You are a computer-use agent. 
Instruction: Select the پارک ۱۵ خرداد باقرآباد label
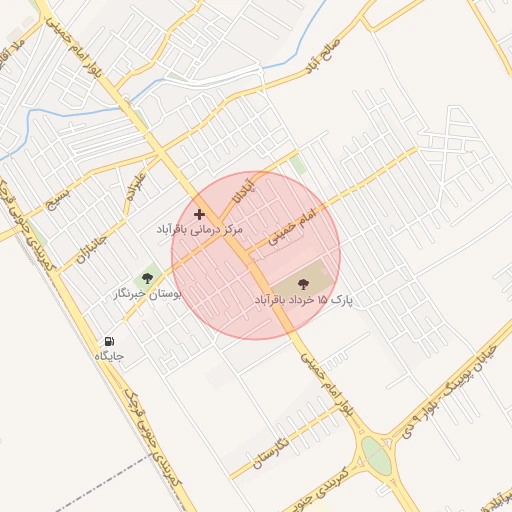click(303, 300)
